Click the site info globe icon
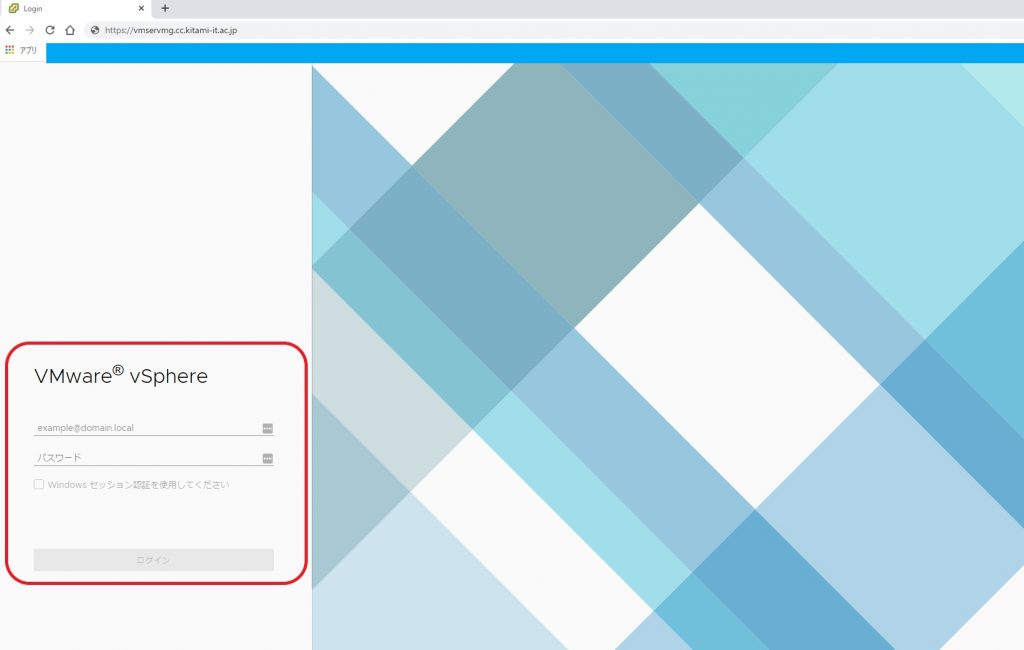 tap(95, 30)
